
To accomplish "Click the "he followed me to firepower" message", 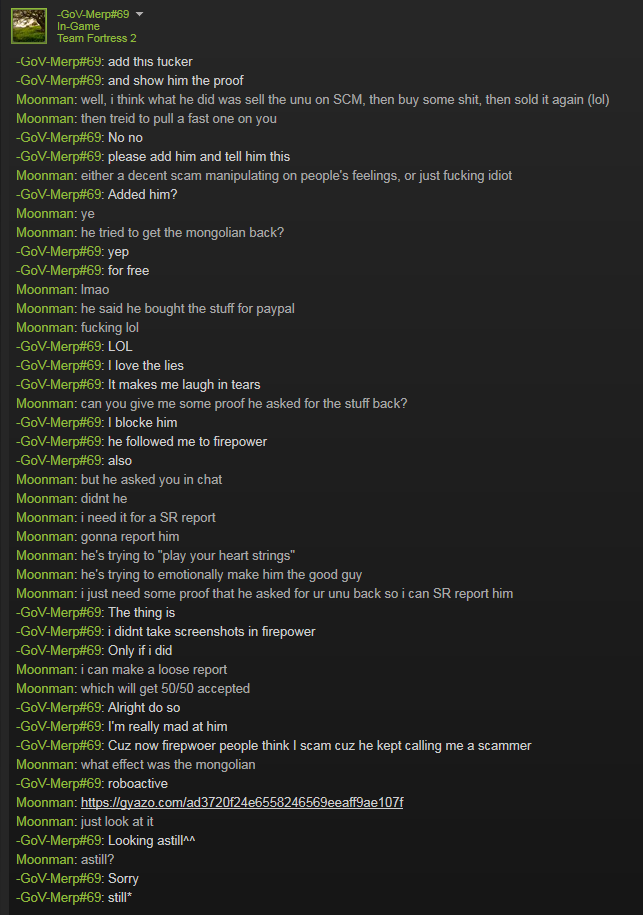I will (187, 442).
